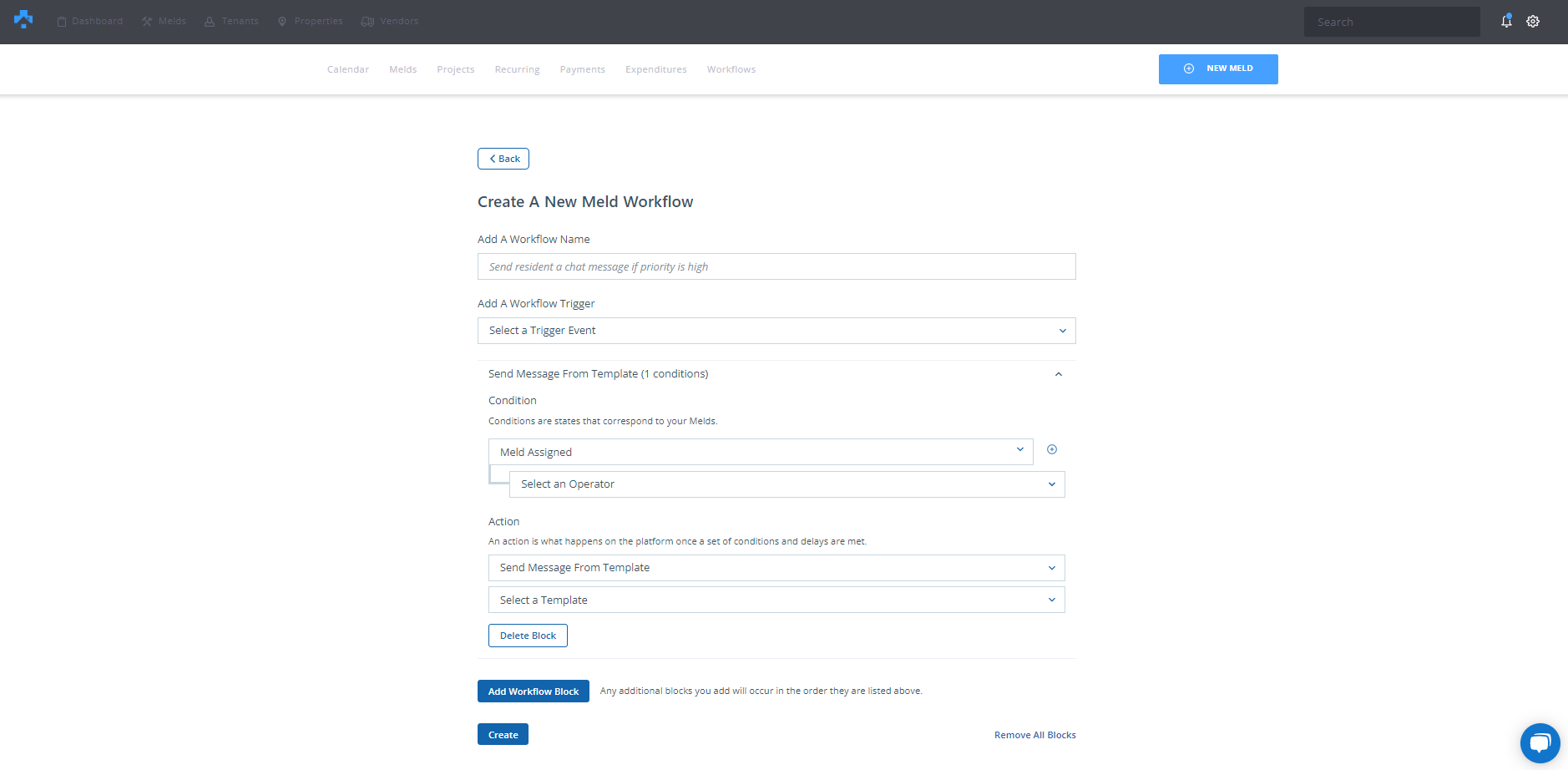The image size is (1568, 770).
Task: Collapse the Send Message From Template block
Action: coord(1058,374)
